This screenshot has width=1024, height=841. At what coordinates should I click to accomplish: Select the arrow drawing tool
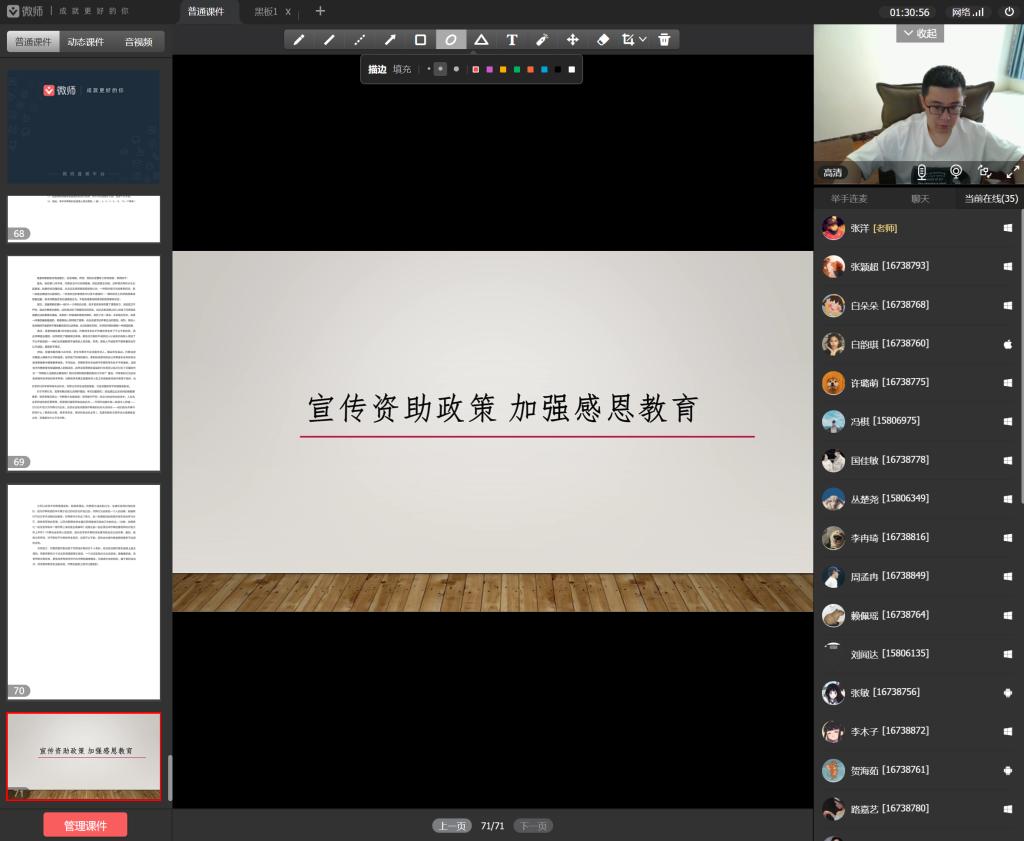pyautogui.click(x=390, y=40)
